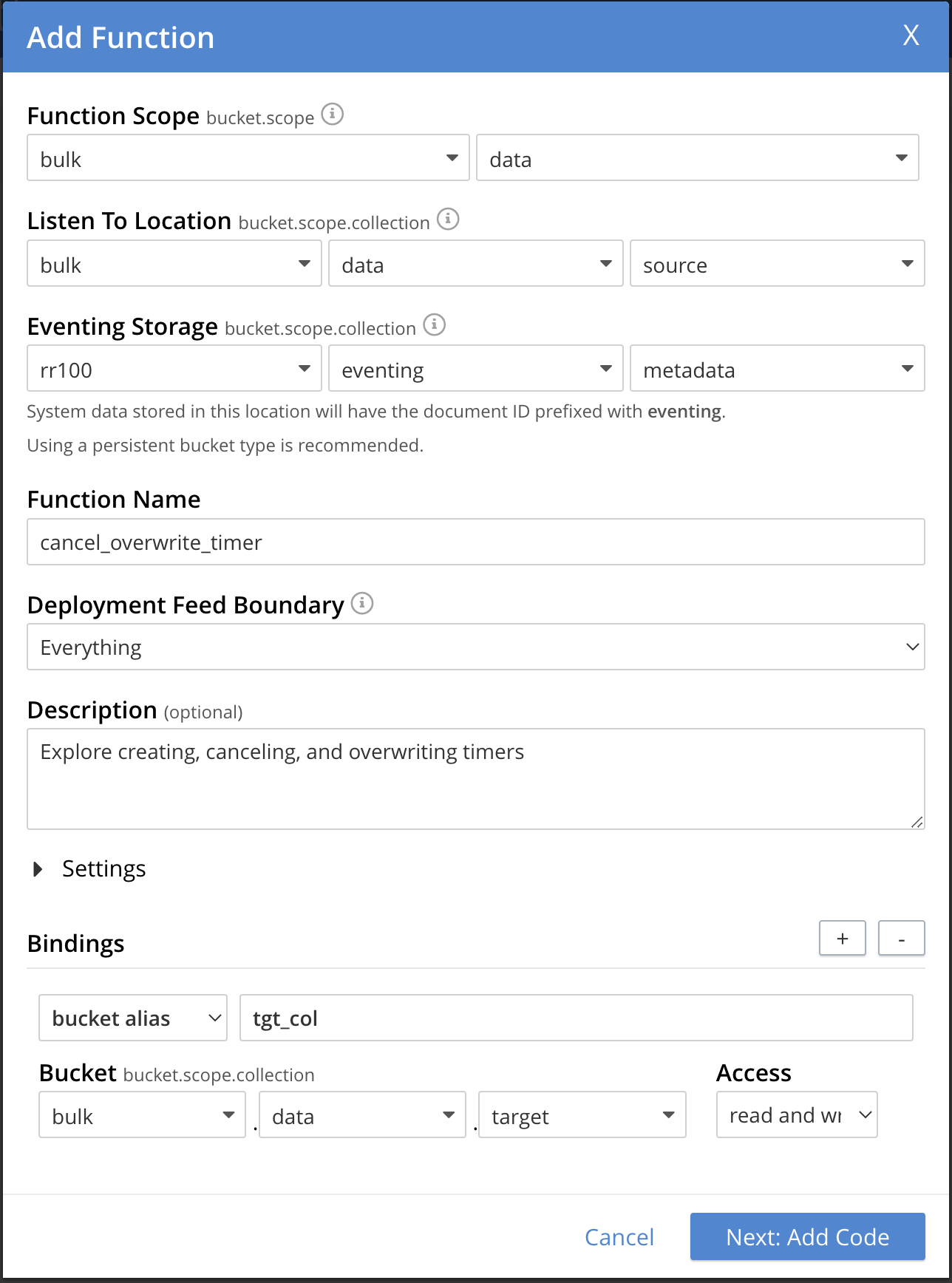Open the Deployment Feed Boundary dropdown
Screen dimensions: 952x1283
click(x=475, y=647)
